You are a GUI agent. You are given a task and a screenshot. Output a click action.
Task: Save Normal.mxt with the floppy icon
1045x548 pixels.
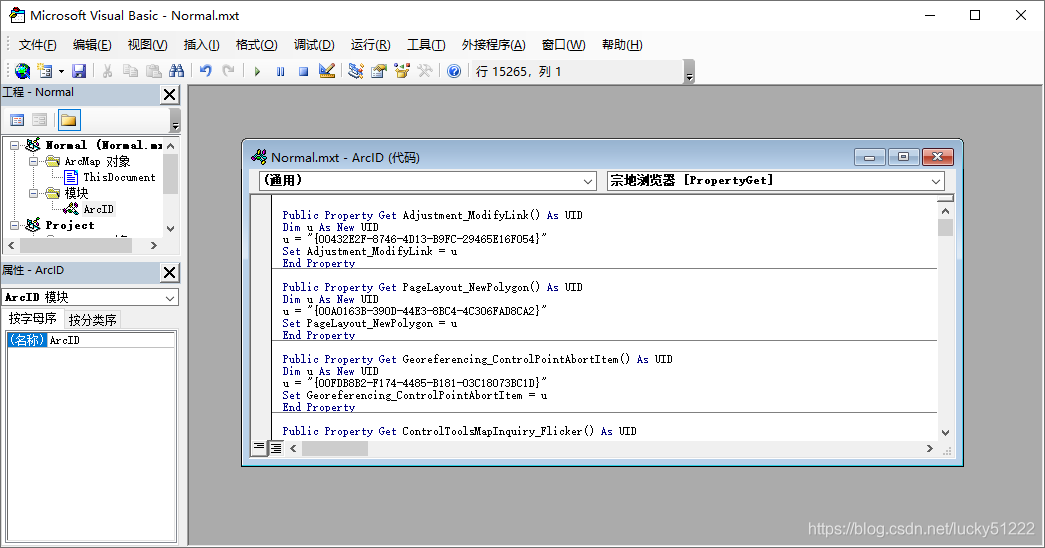pos(79,71)
